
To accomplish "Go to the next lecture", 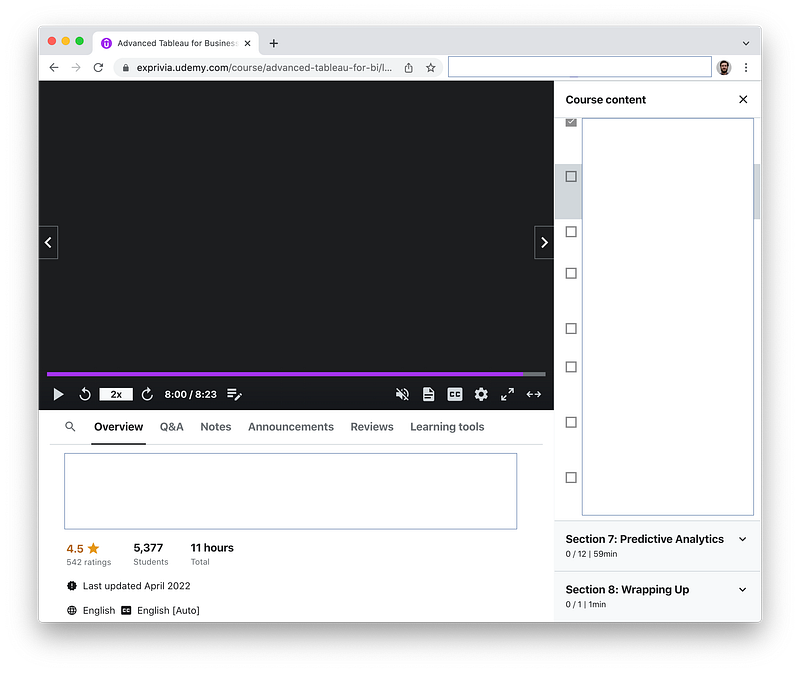I will pyautogui.click(x=544, y=242).
